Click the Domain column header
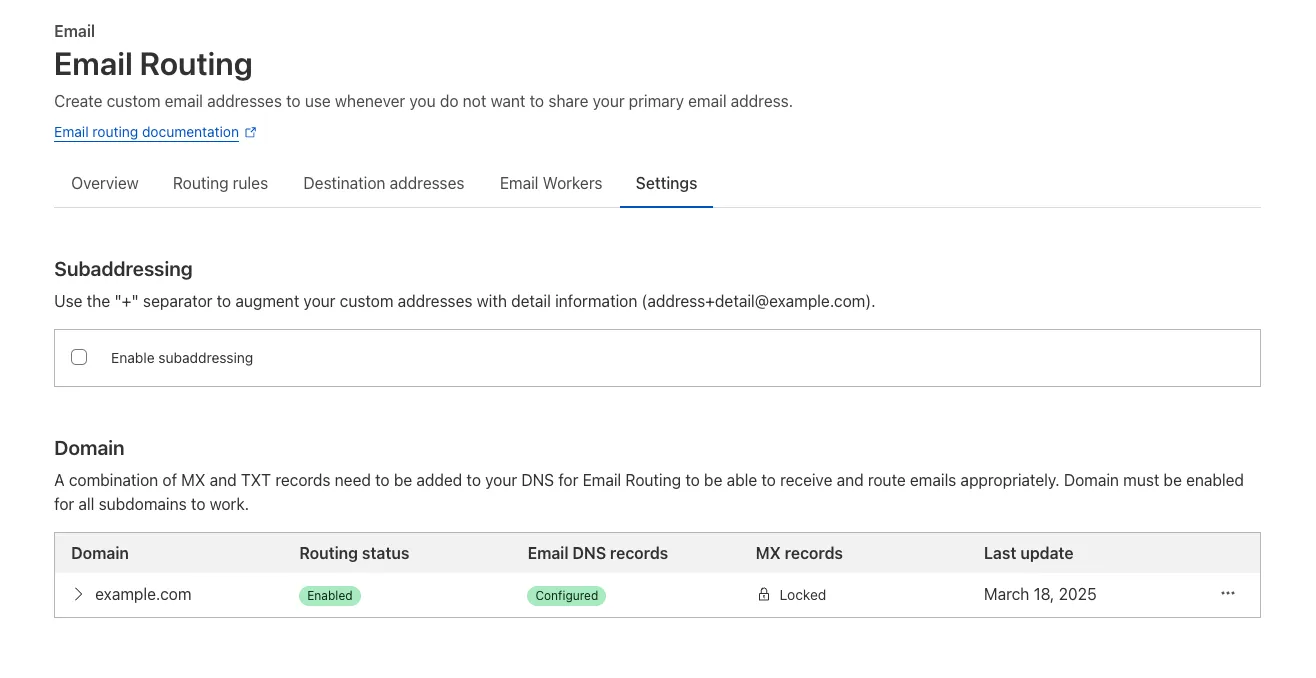This screenshot has width=1316, height=678. click(x=100, y=552)
